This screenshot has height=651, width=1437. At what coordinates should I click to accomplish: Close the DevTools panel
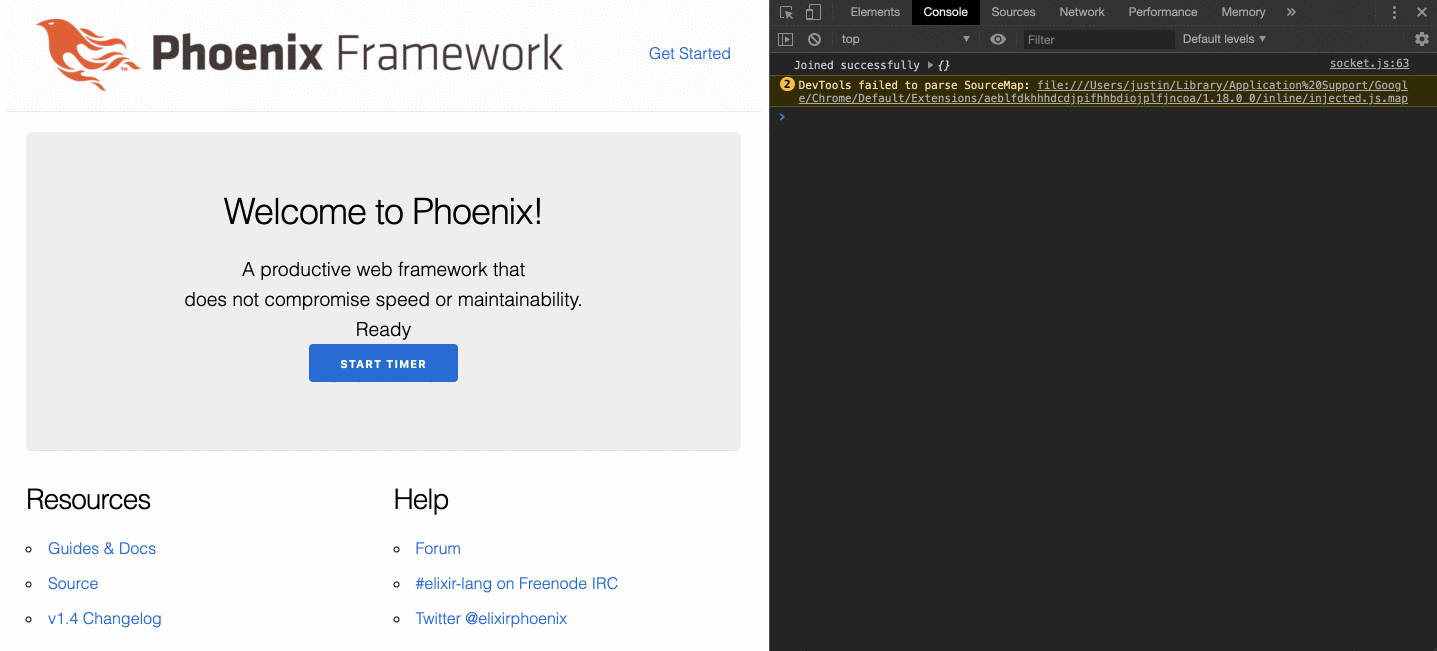click(x=1421, y=12)
